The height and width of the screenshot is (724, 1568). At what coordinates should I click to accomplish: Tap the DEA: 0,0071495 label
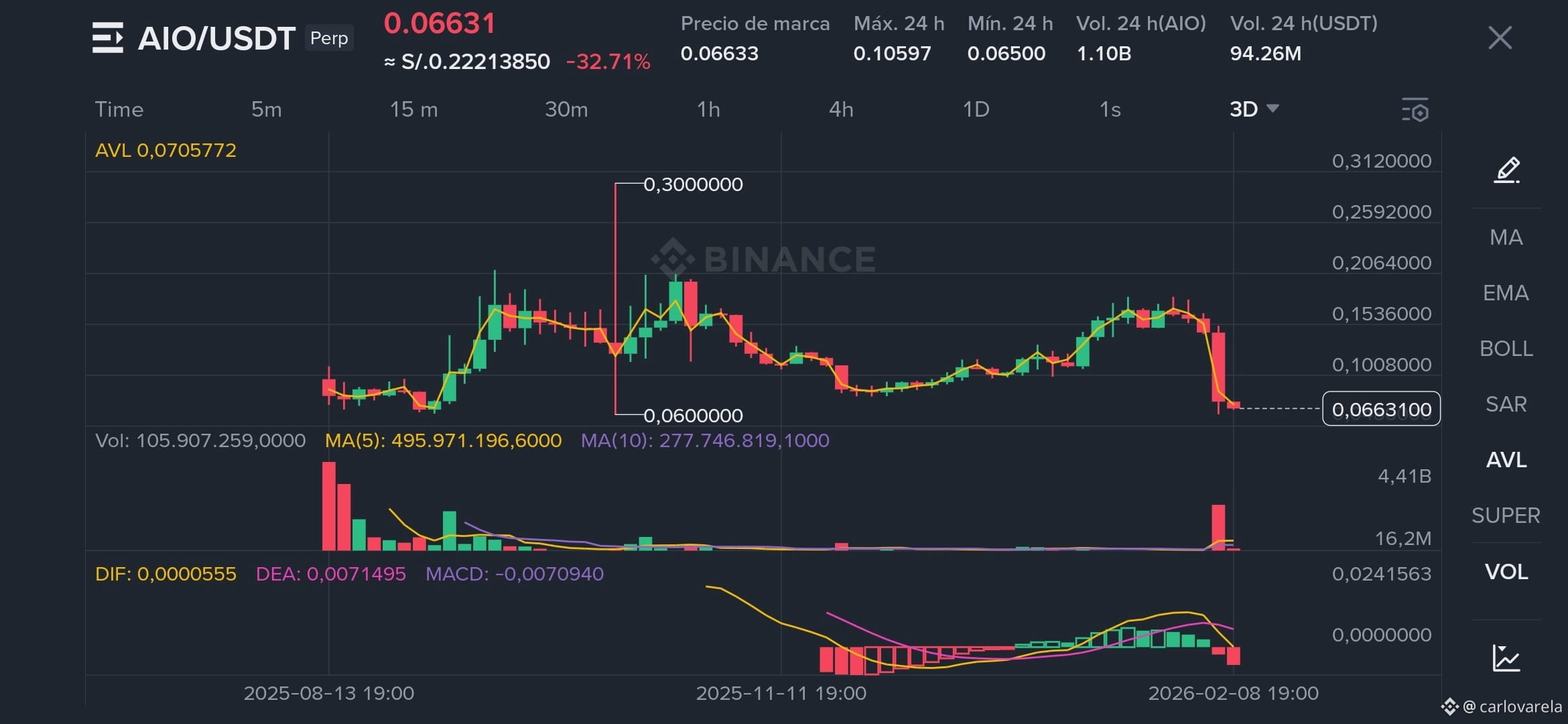pos(330,574)
